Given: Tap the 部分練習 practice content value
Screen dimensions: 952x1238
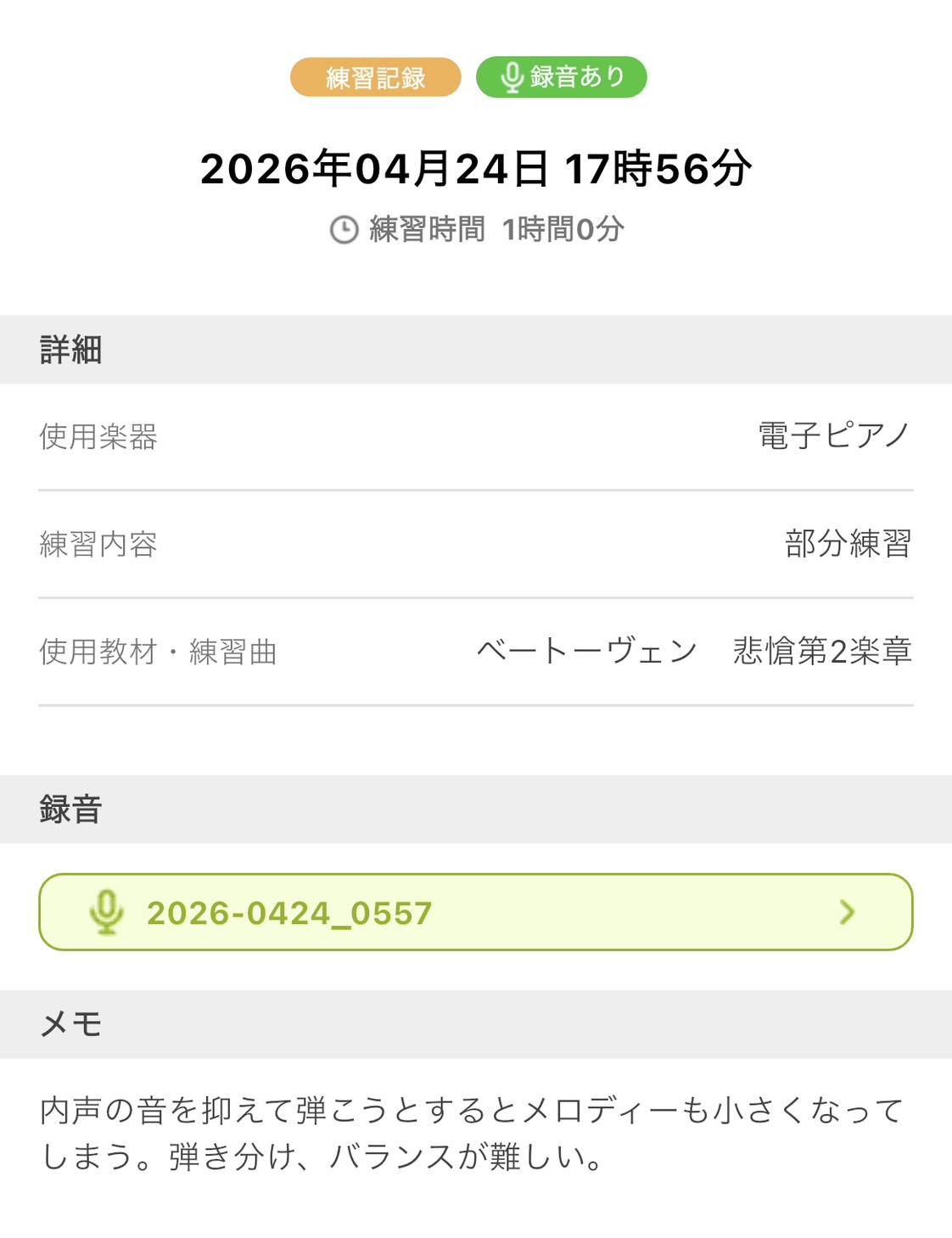Looking at the screenshot, I should tap(848, 544).
